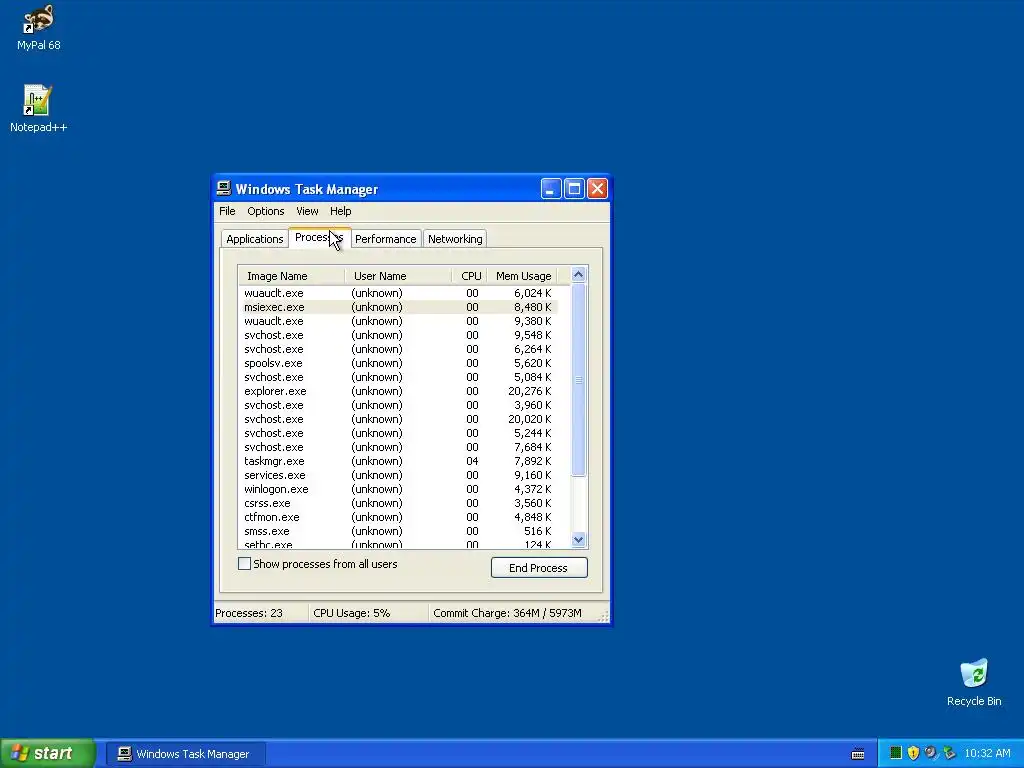Open the Help menu
The height and width of the screenshot is (768, 1024).
click(x=340, y=211)
